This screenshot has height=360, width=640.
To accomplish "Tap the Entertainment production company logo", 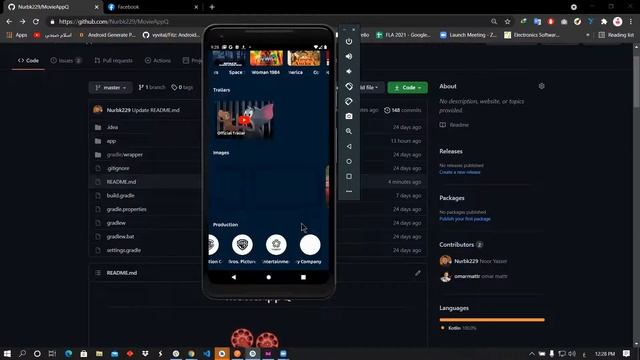I will point(276,245).
